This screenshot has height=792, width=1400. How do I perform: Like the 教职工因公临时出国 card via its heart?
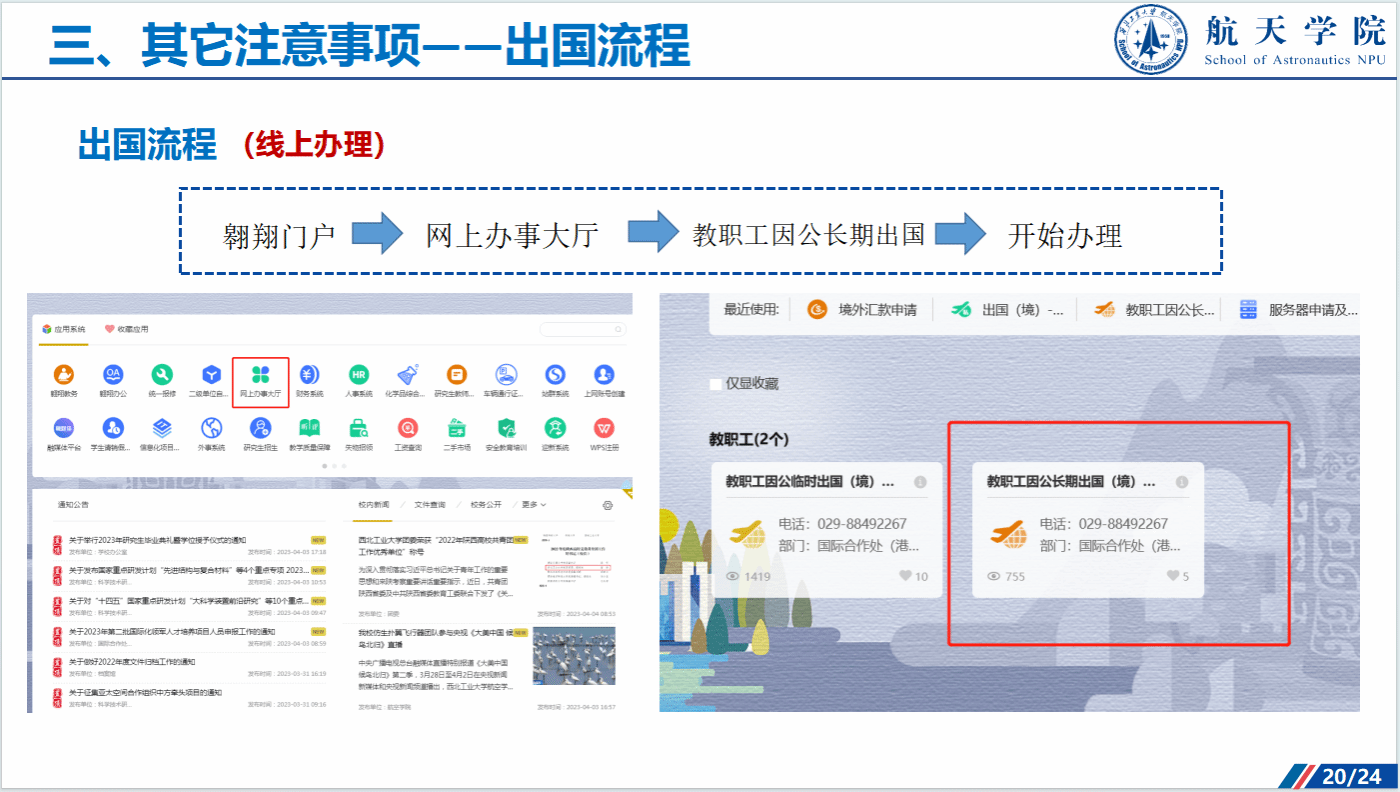coord(906,576)
